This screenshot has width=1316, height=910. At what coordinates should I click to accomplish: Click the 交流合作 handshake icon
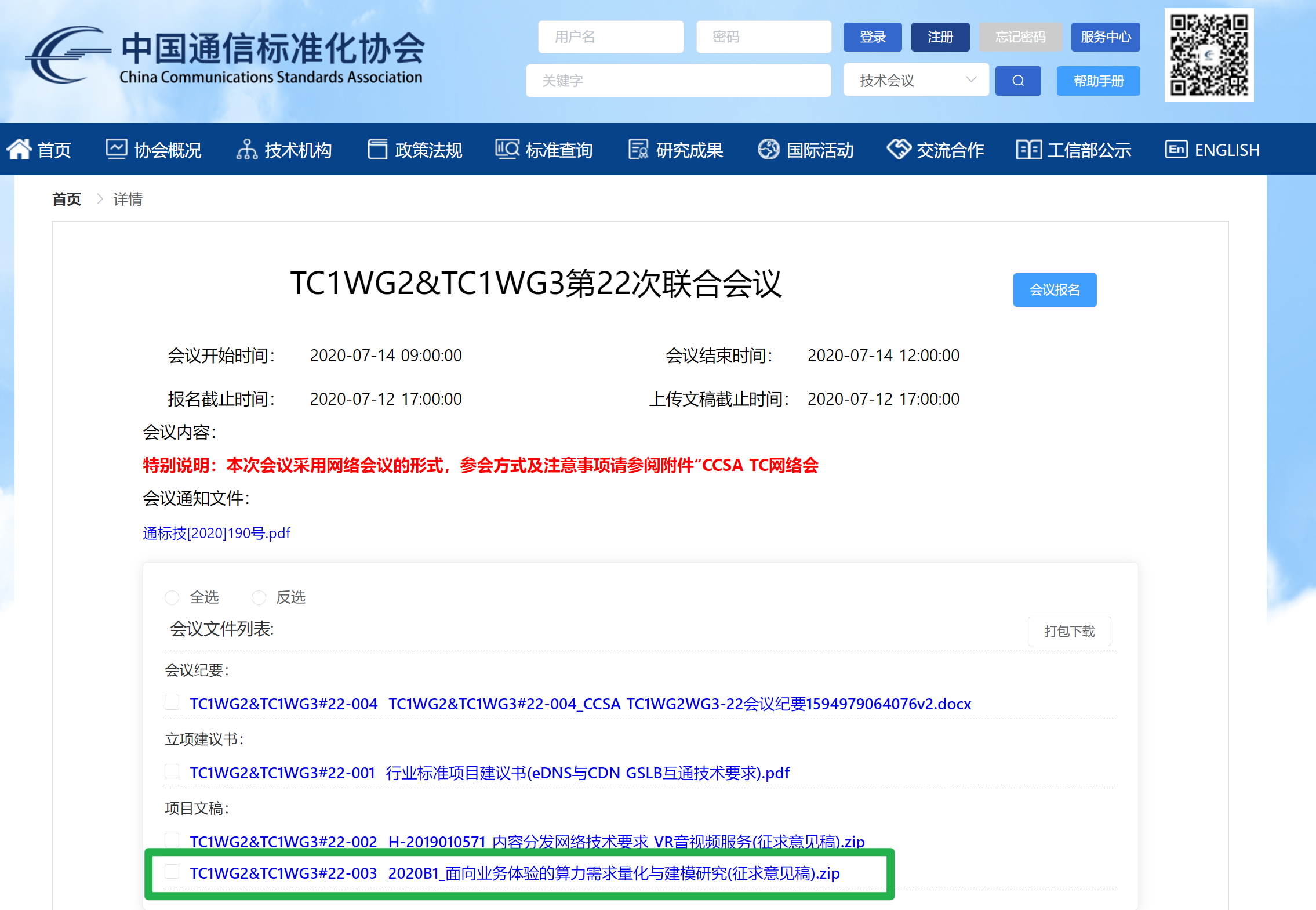click(x=899, y=149)
